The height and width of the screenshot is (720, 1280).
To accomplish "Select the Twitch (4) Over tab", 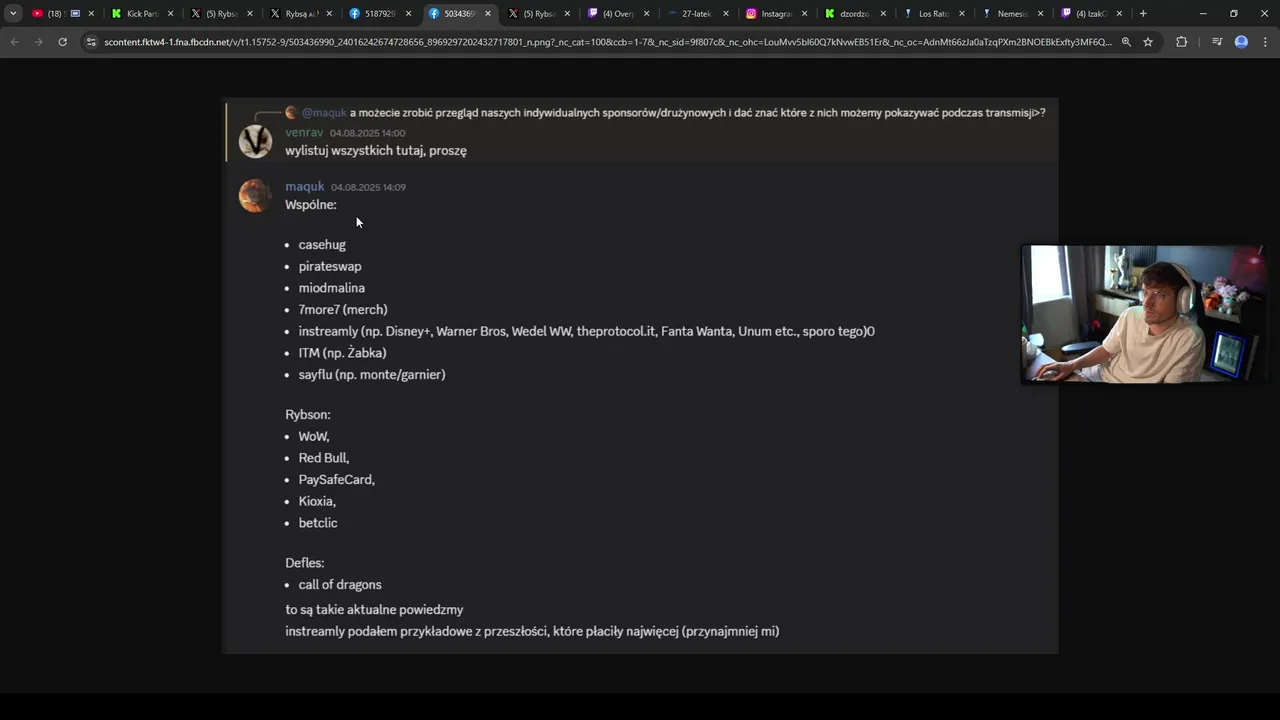I will 618,14.
